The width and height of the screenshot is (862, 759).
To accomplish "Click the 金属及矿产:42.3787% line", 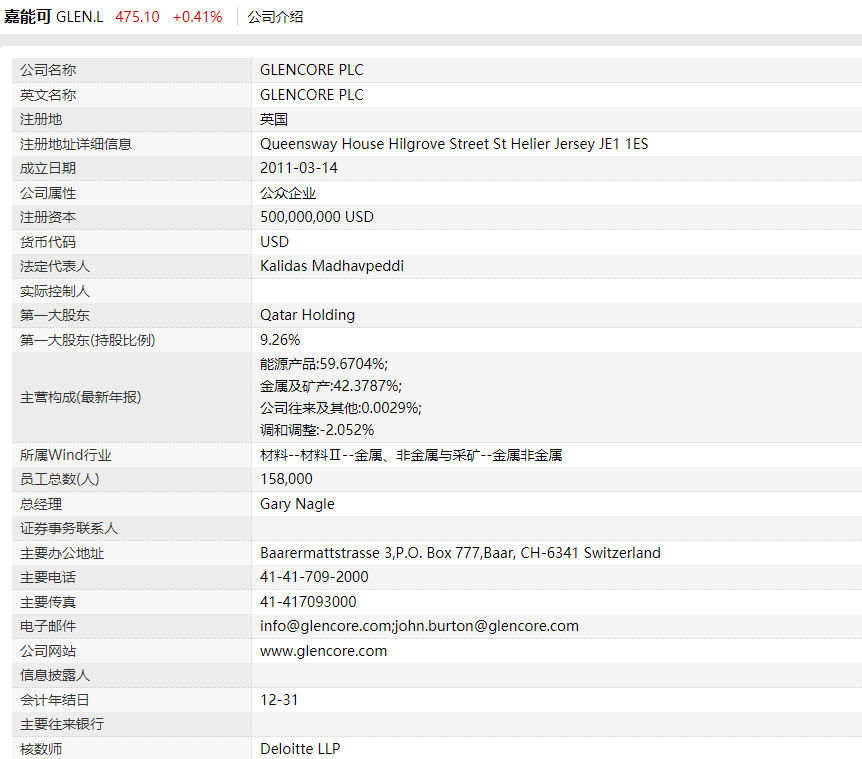I will (x=330, y=386).
